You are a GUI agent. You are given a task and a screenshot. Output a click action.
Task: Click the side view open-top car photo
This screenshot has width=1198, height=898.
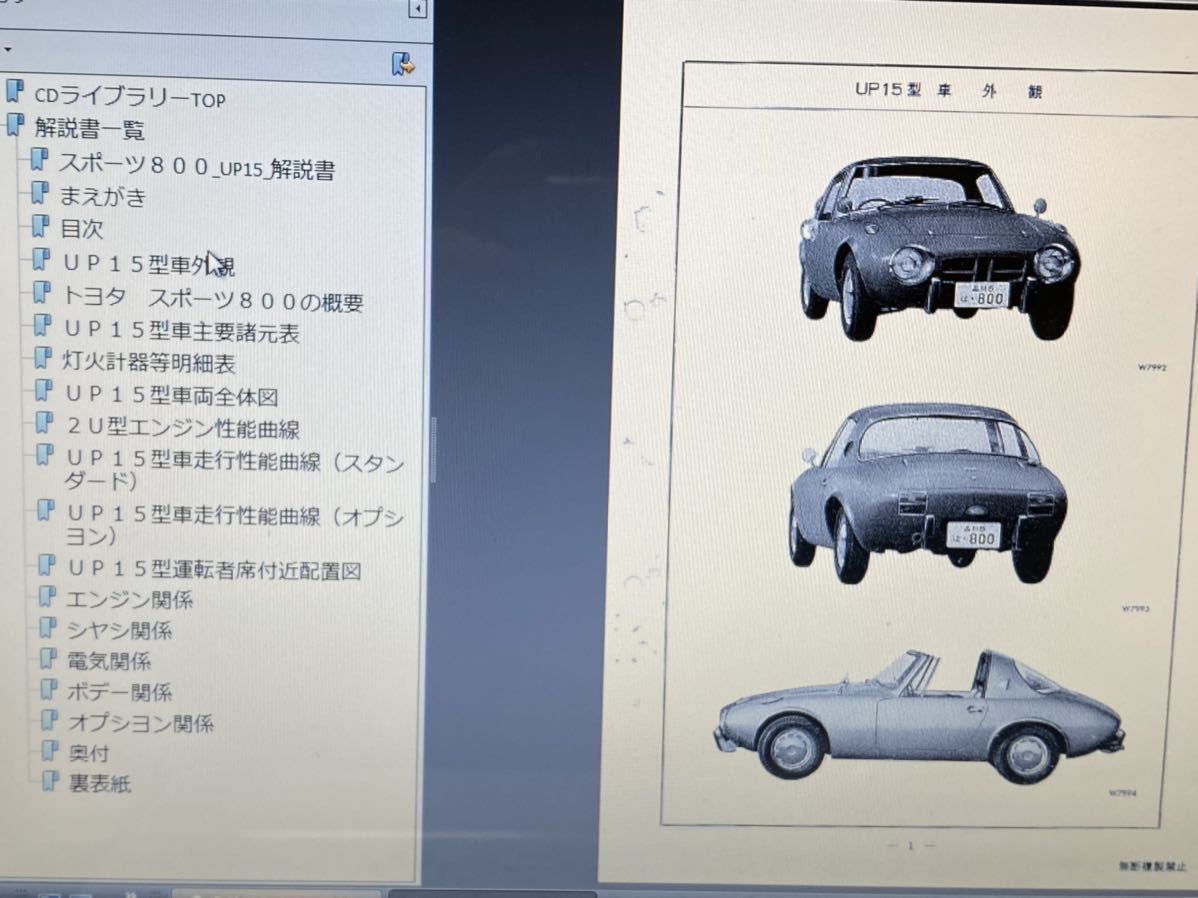click(x=920, y=716)
